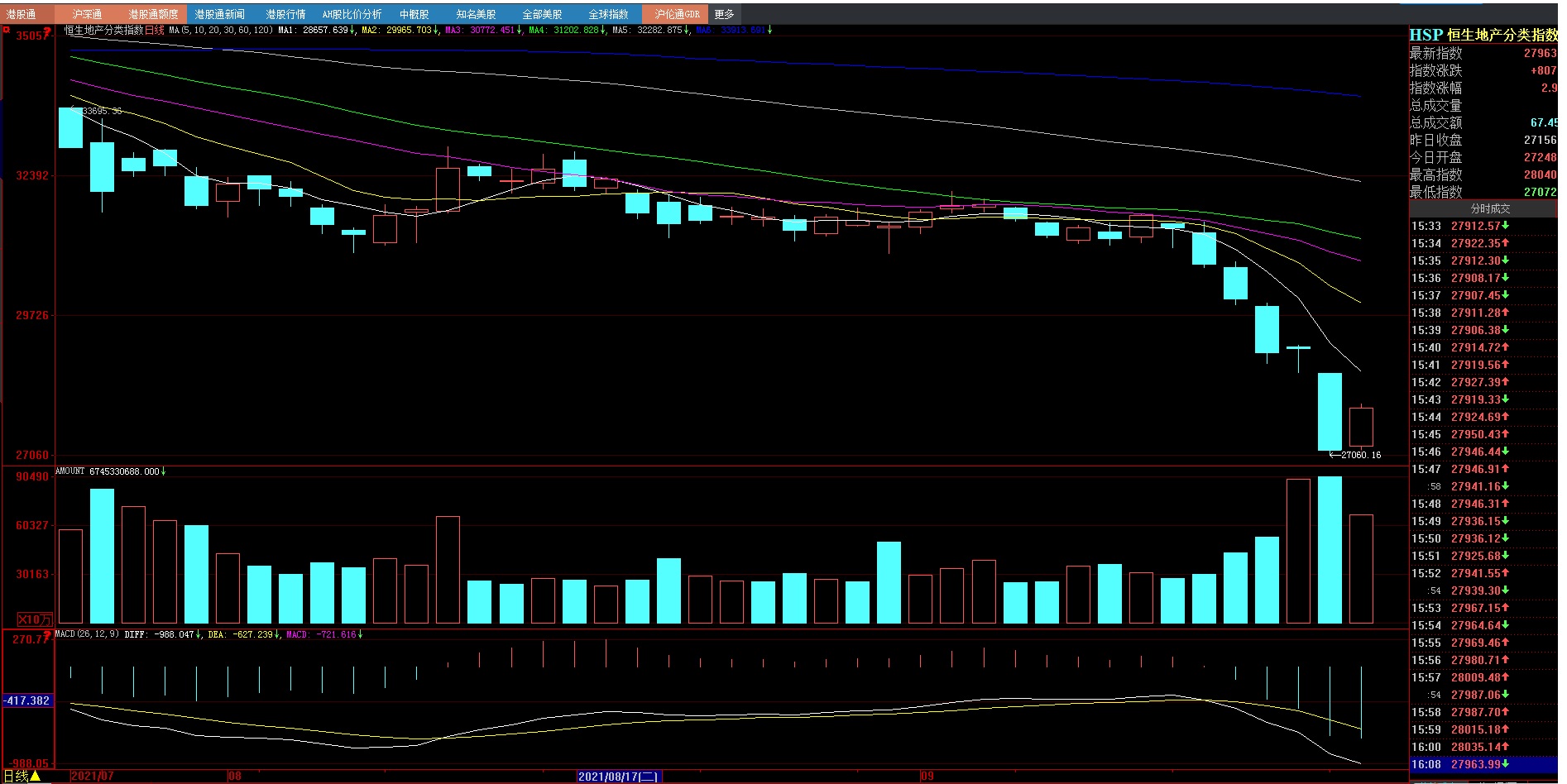Click the 分时成交 panel header
This screenshot has height=784, width=1567.
[x=1489, y=208]
